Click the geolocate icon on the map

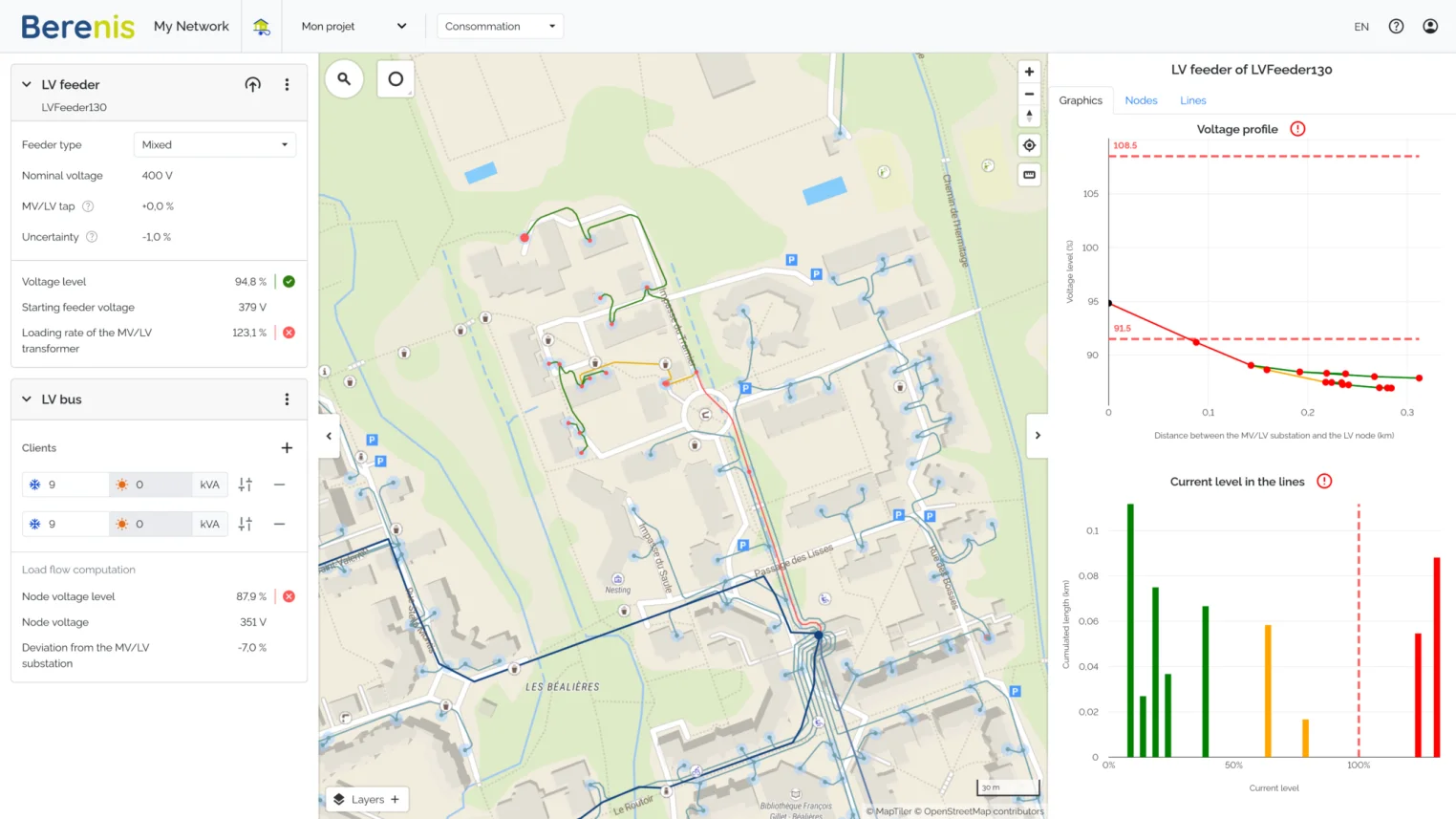(1028, 144)
